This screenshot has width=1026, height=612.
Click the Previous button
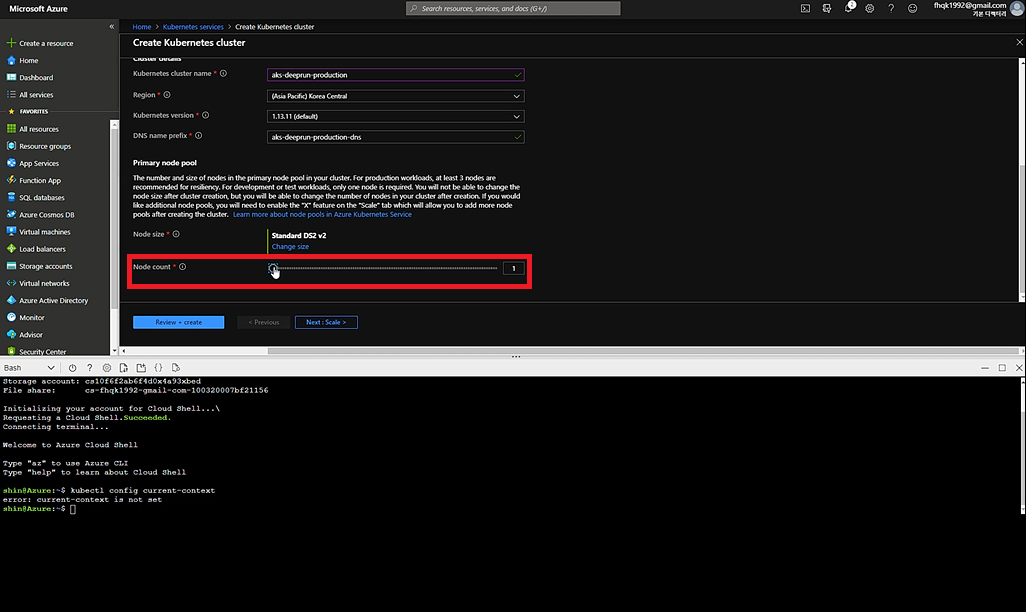point(264,322)
